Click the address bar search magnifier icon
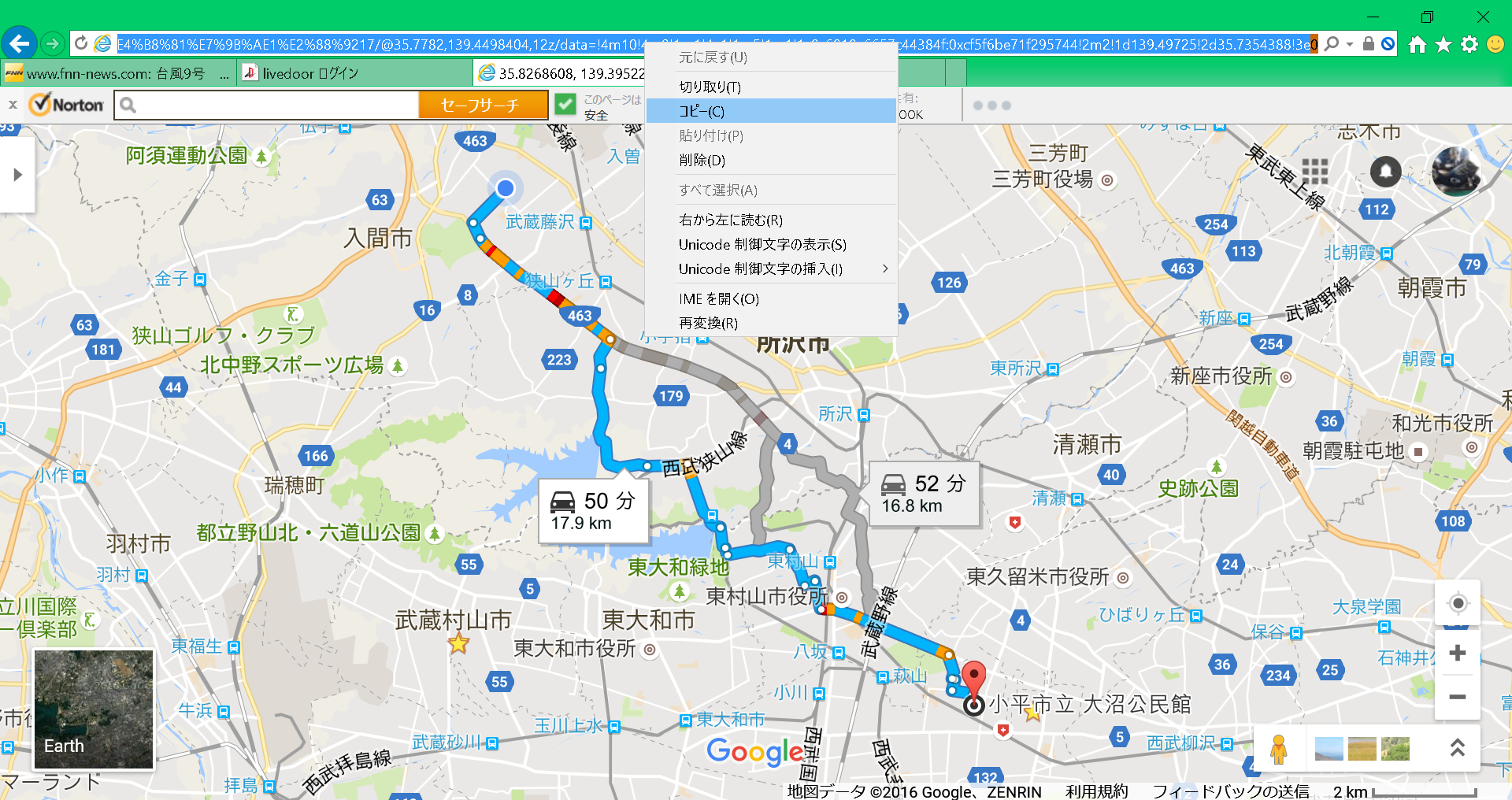The width and height of the screenshot is (1512, 800). click(1332, 44)
